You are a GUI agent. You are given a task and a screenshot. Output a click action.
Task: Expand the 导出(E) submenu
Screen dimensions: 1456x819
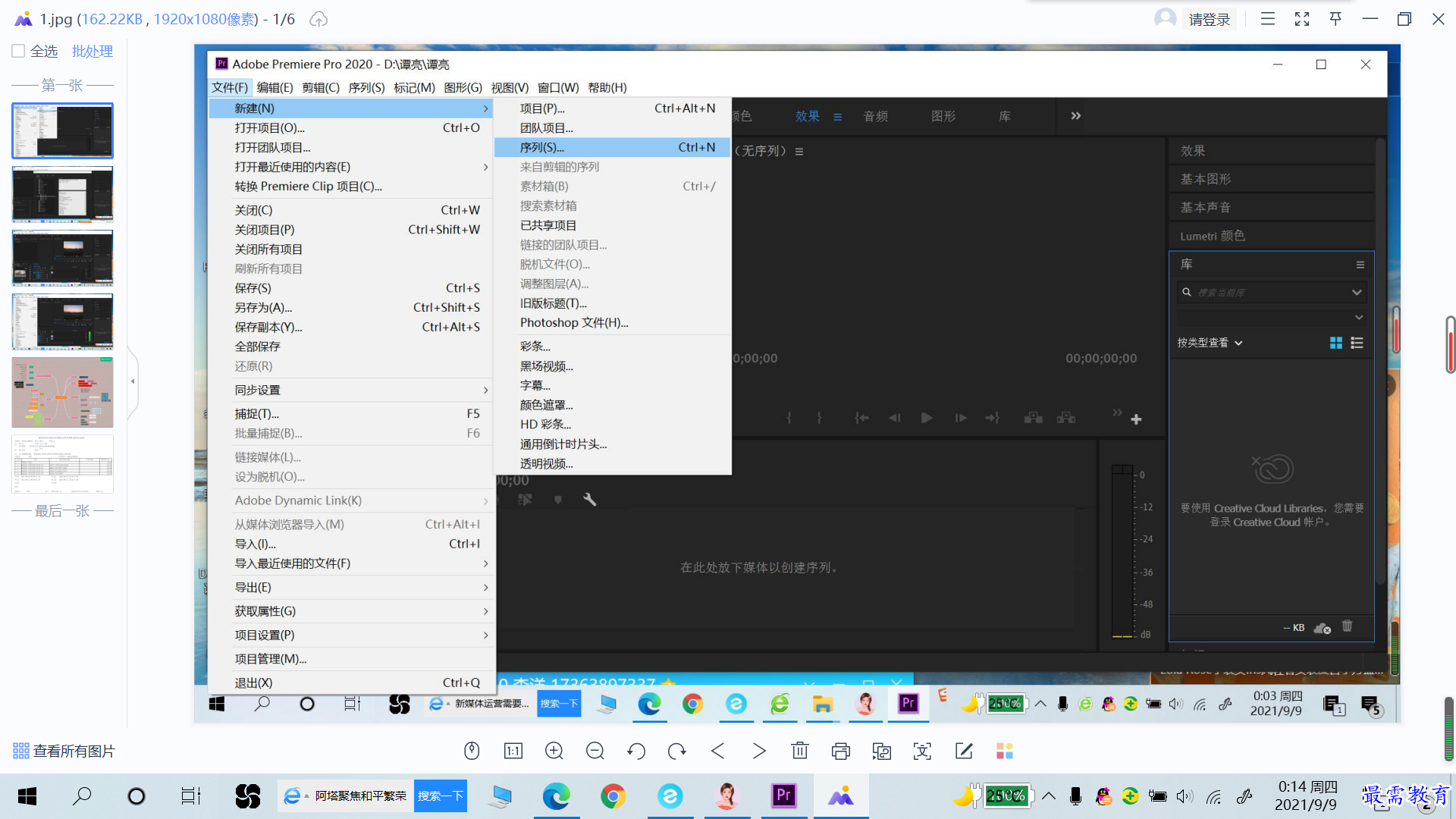(x=485, y=587)
